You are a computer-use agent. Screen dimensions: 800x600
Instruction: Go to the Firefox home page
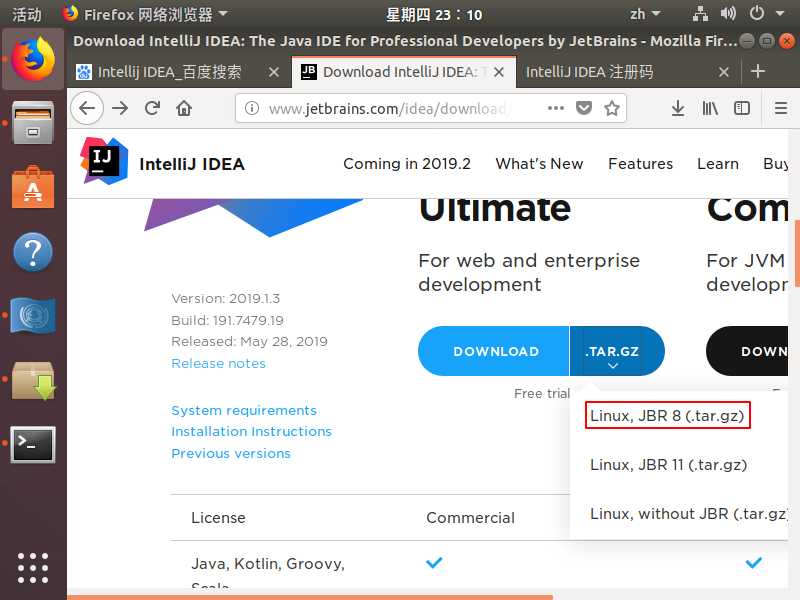[184, 108]
